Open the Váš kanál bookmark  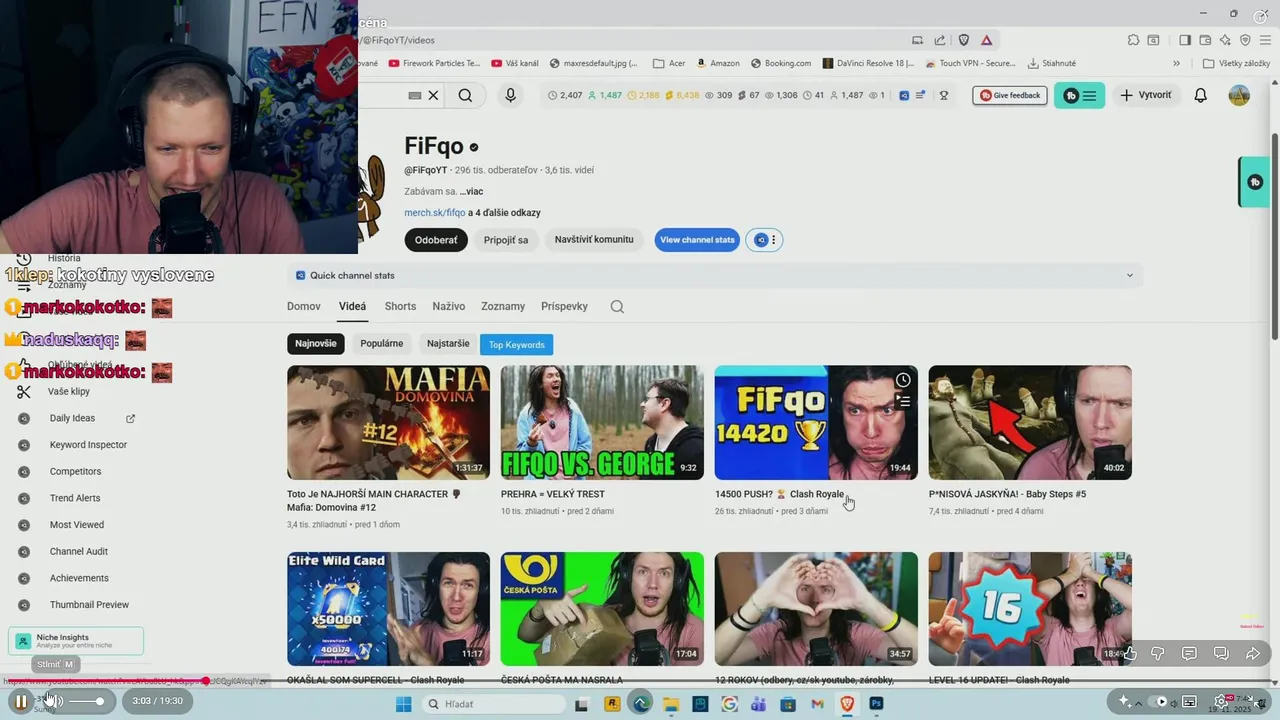click(514, 63)
